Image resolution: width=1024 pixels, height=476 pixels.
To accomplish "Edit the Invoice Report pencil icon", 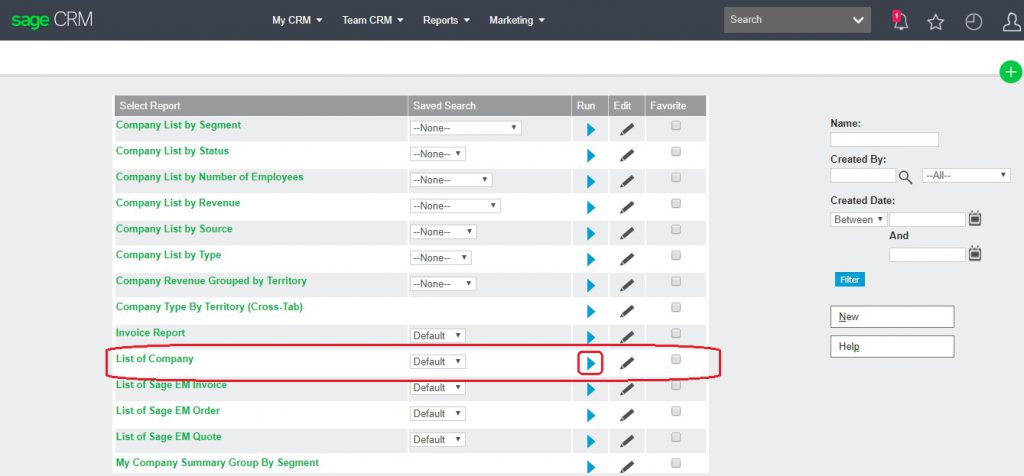I will click(626, 337).
